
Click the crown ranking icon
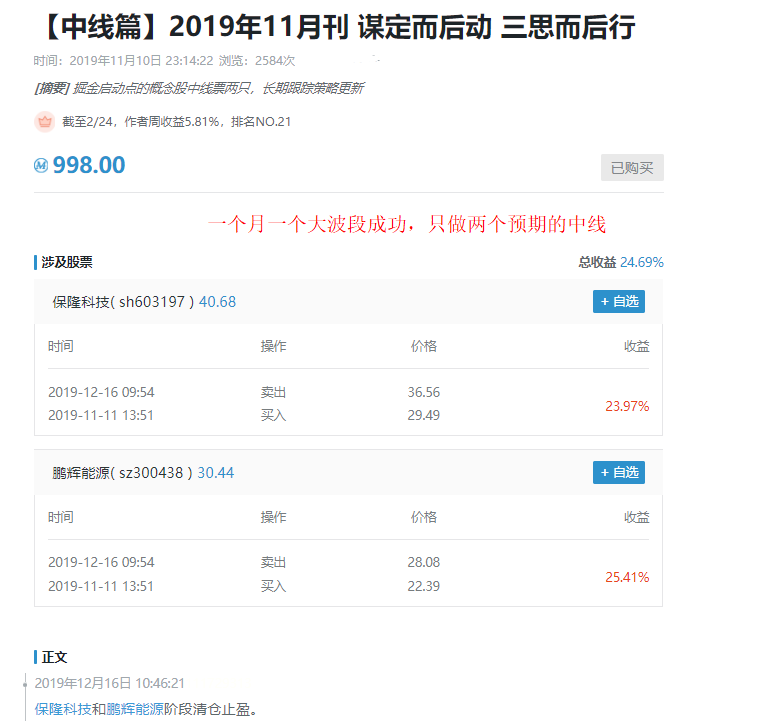[45, 122]
